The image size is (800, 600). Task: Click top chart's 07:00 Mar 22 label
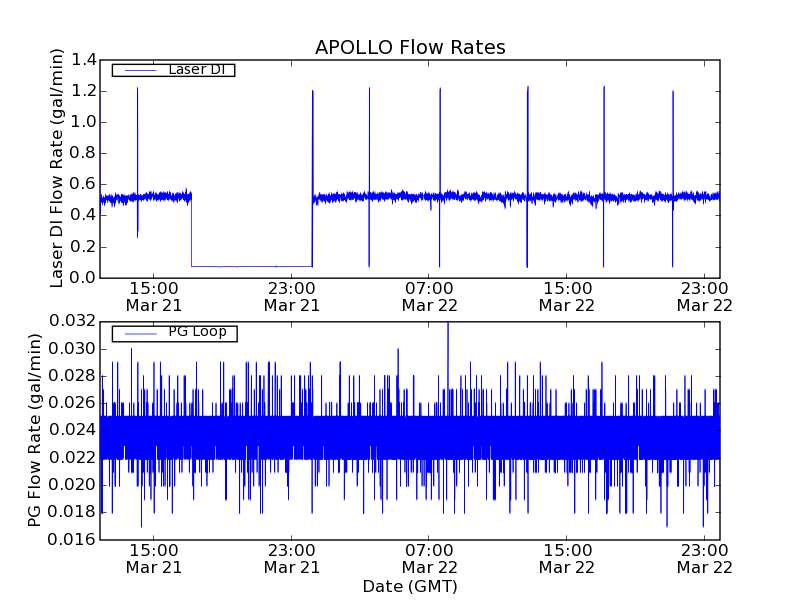tap(429, 297)
